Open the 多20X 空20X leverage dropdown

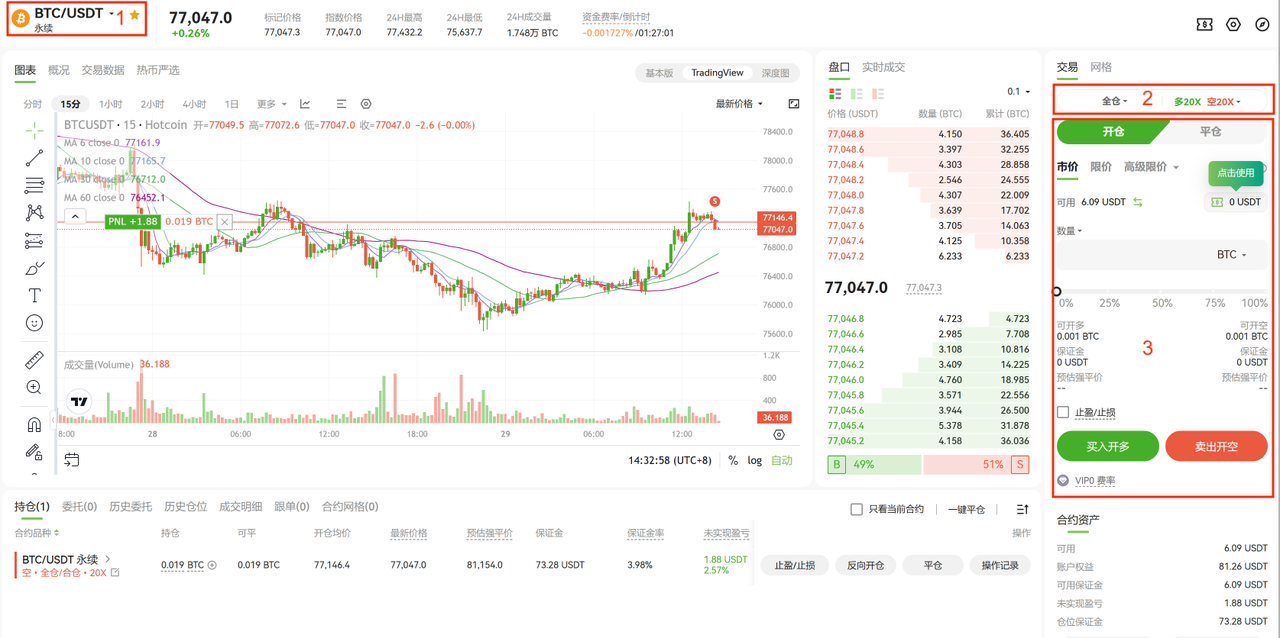point(1207,101)
